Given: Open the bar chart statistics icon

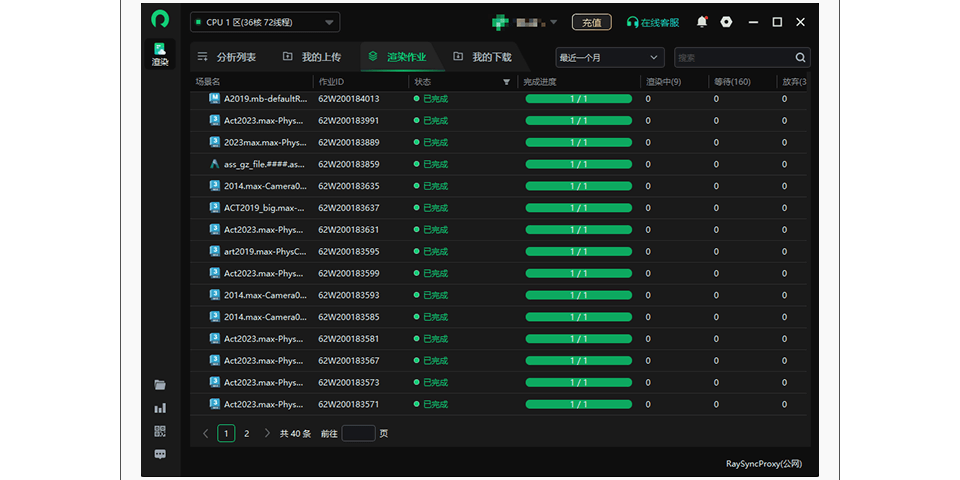Looking at the screenshot, I should 160,408.
